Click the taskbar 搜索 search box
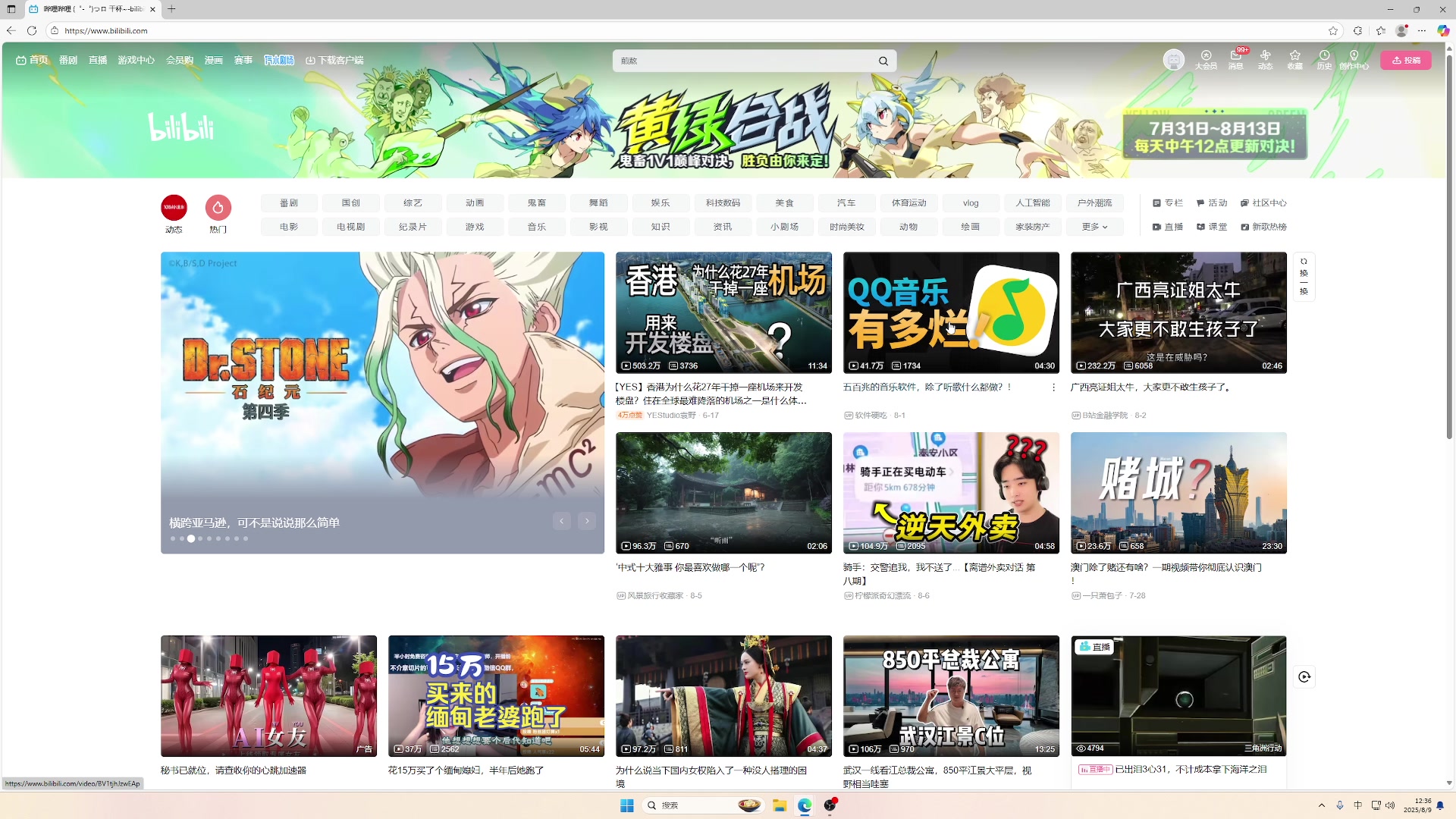 703,805
